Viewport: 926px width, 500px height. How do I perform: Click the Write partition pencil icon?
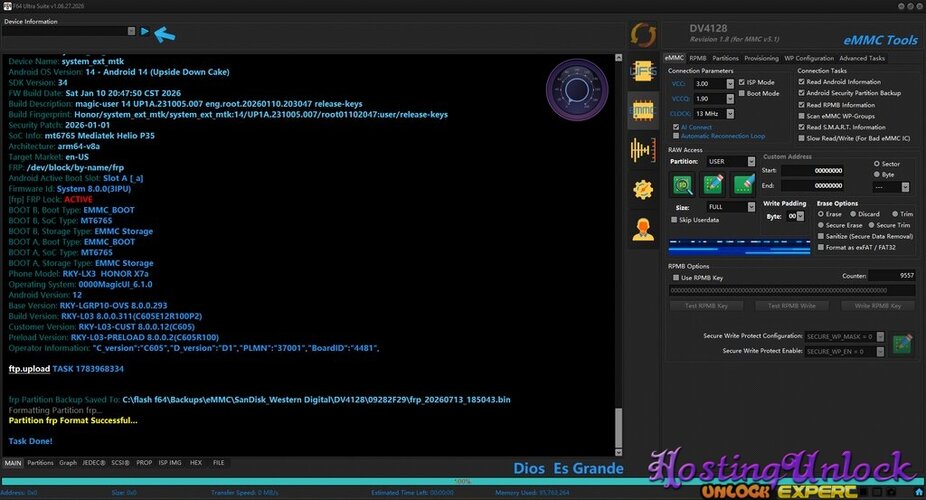pos(713,185)
